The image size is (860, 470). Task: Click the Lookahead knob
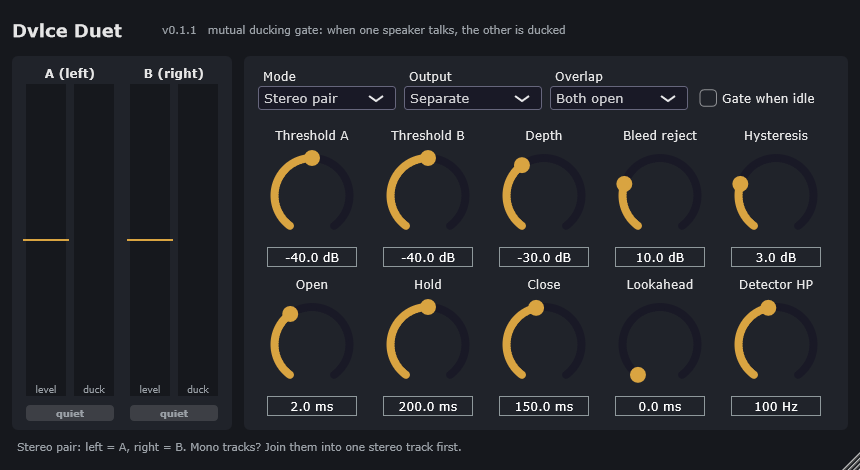(660, 344)
